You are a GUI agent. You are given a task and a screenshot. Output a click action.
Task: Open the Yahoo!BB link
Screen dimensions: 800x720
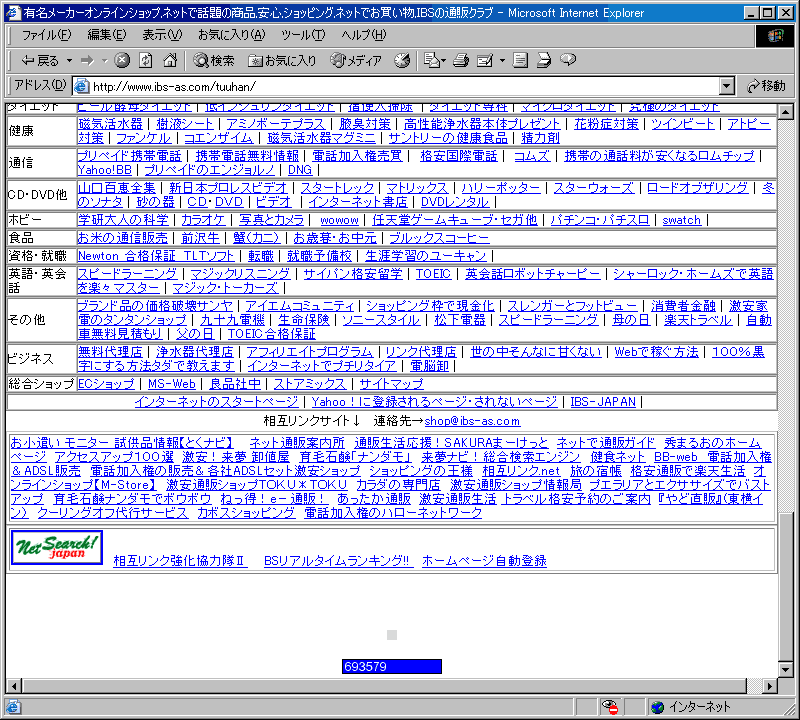[x=105, y=170]
